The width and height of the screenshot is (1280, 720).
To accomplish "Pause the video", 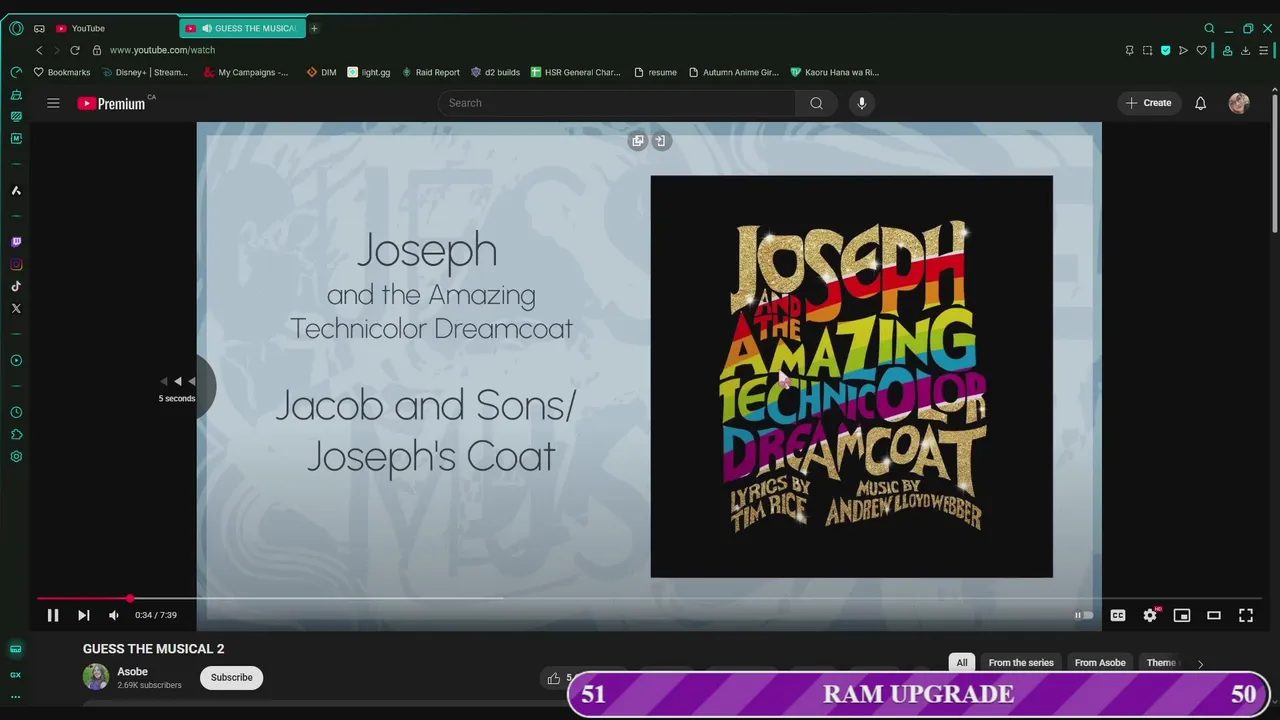I will click(x=53, y=615).
